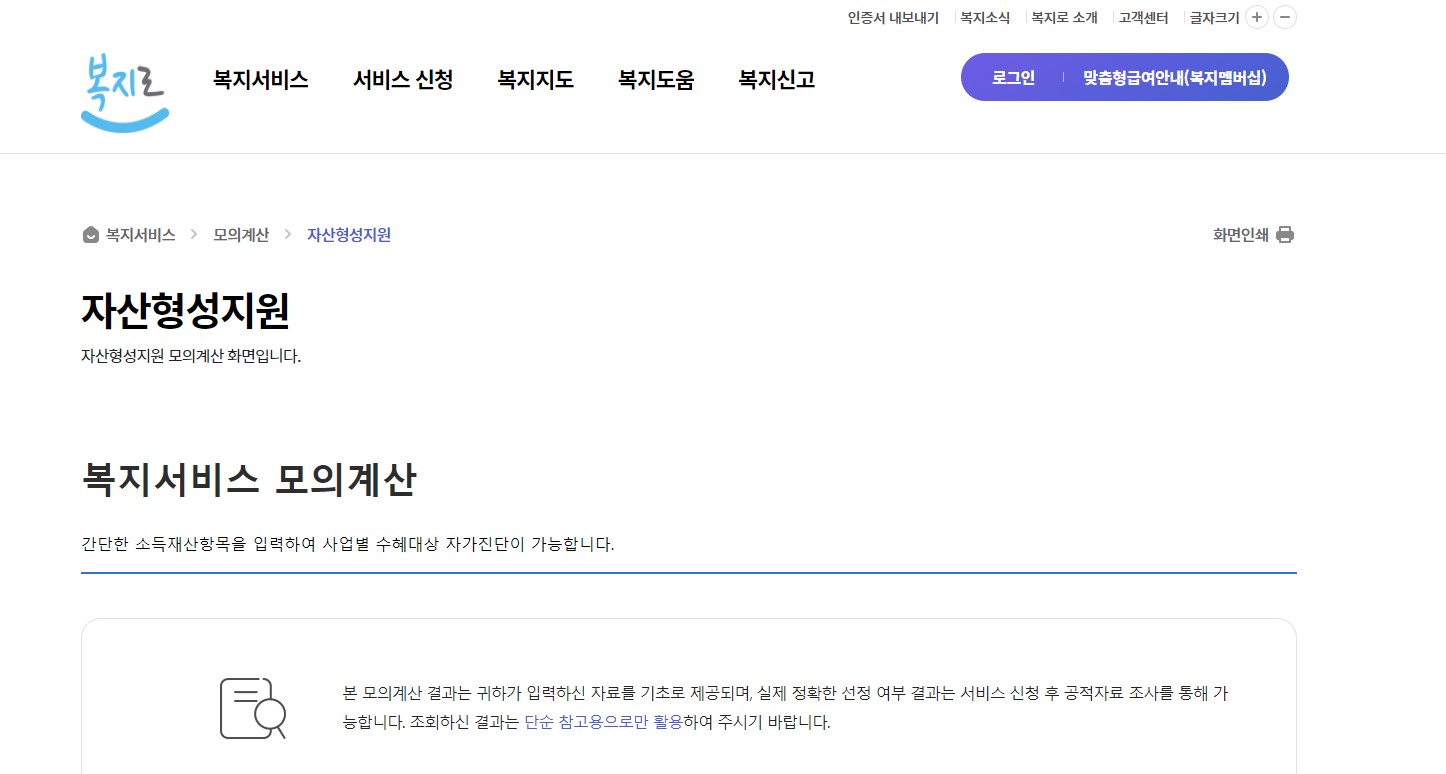1446x774 pixels.
Task: Select 복지신고 in the navigation bar
Action: (776, 80)
